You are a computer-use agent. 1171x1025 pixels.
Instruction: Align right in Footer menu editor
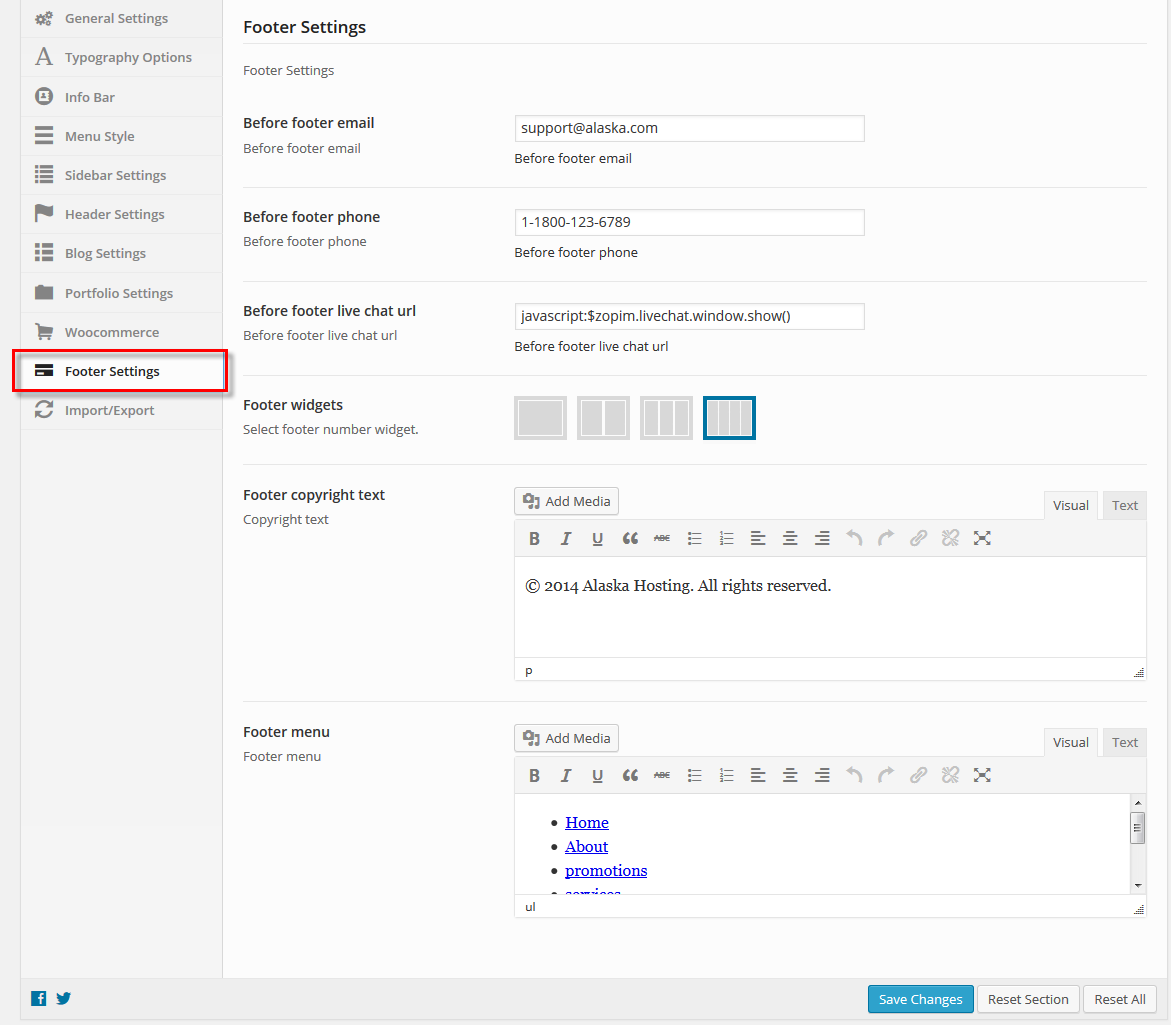822,775
